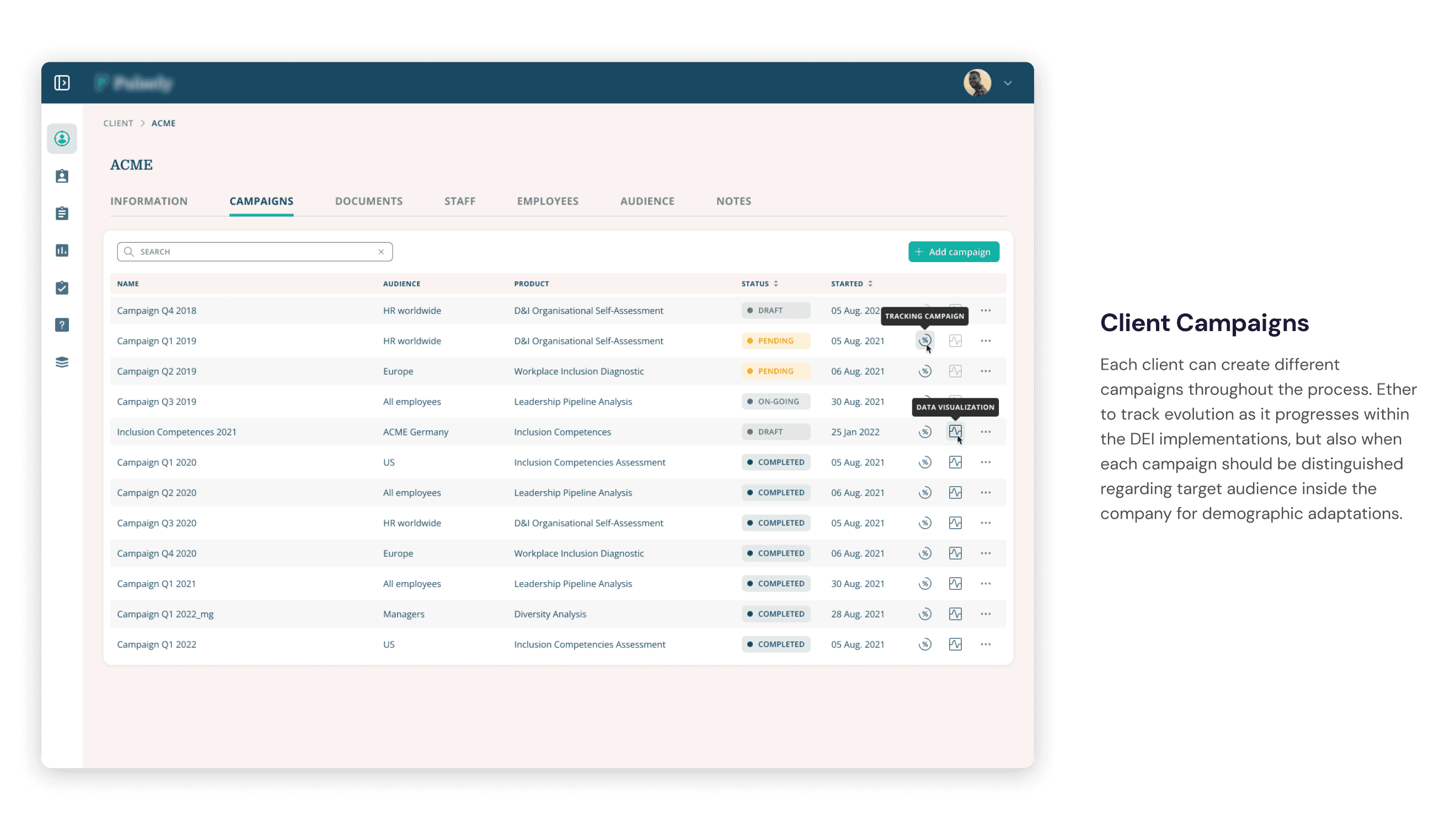The height and width of the screenshot is (831, 1456).
Task: Open more options menu for Campaign Q1 2021
Action: coord(985,583)
